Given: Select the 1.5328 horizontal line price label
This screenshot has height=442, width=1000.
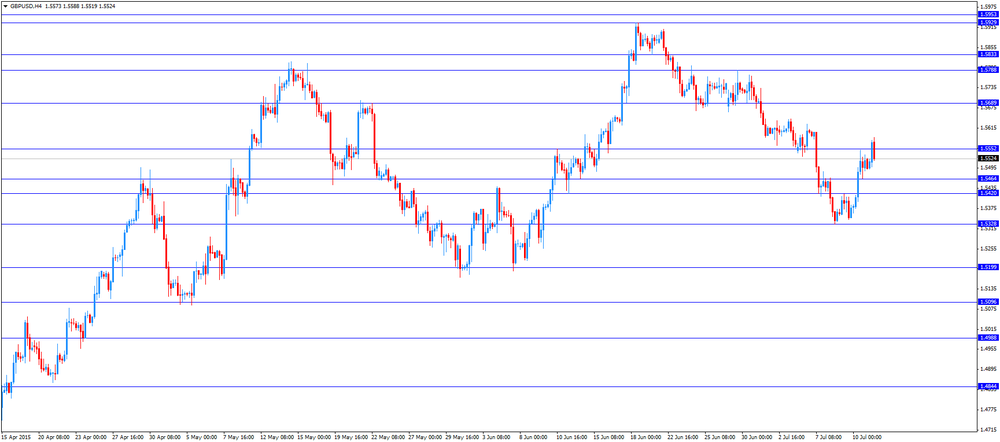Looking at the screenshot, I should coord(988,224).
